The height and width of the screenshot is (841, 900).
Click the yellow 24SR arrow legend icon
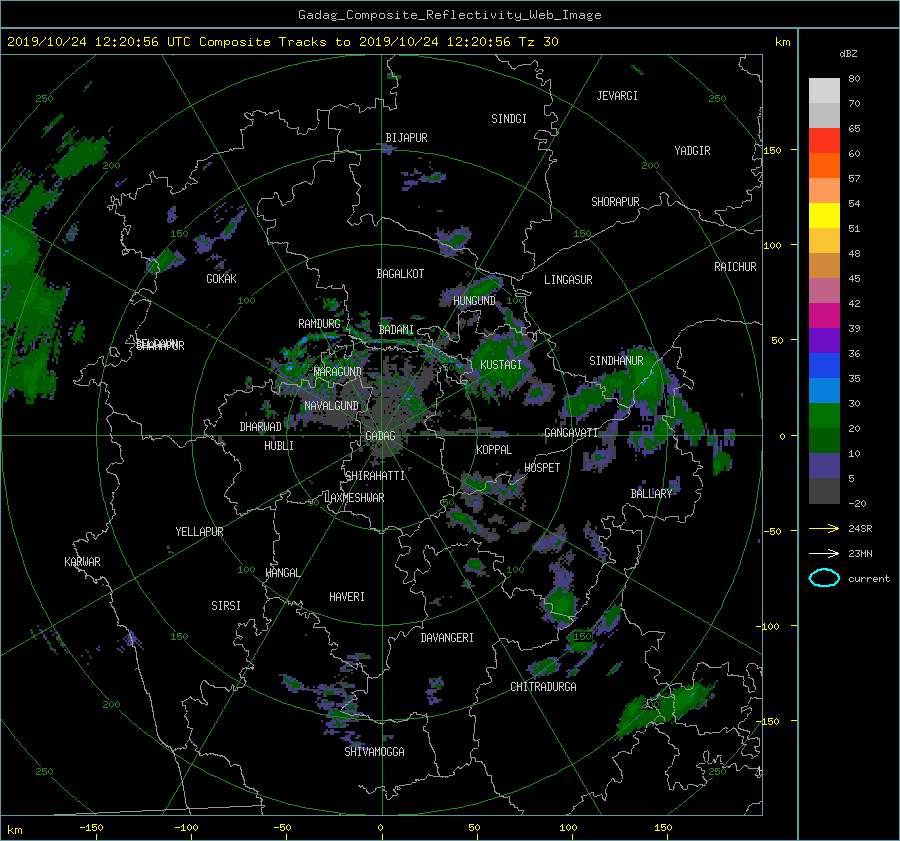pyautogui.click(x=824, y=528)
